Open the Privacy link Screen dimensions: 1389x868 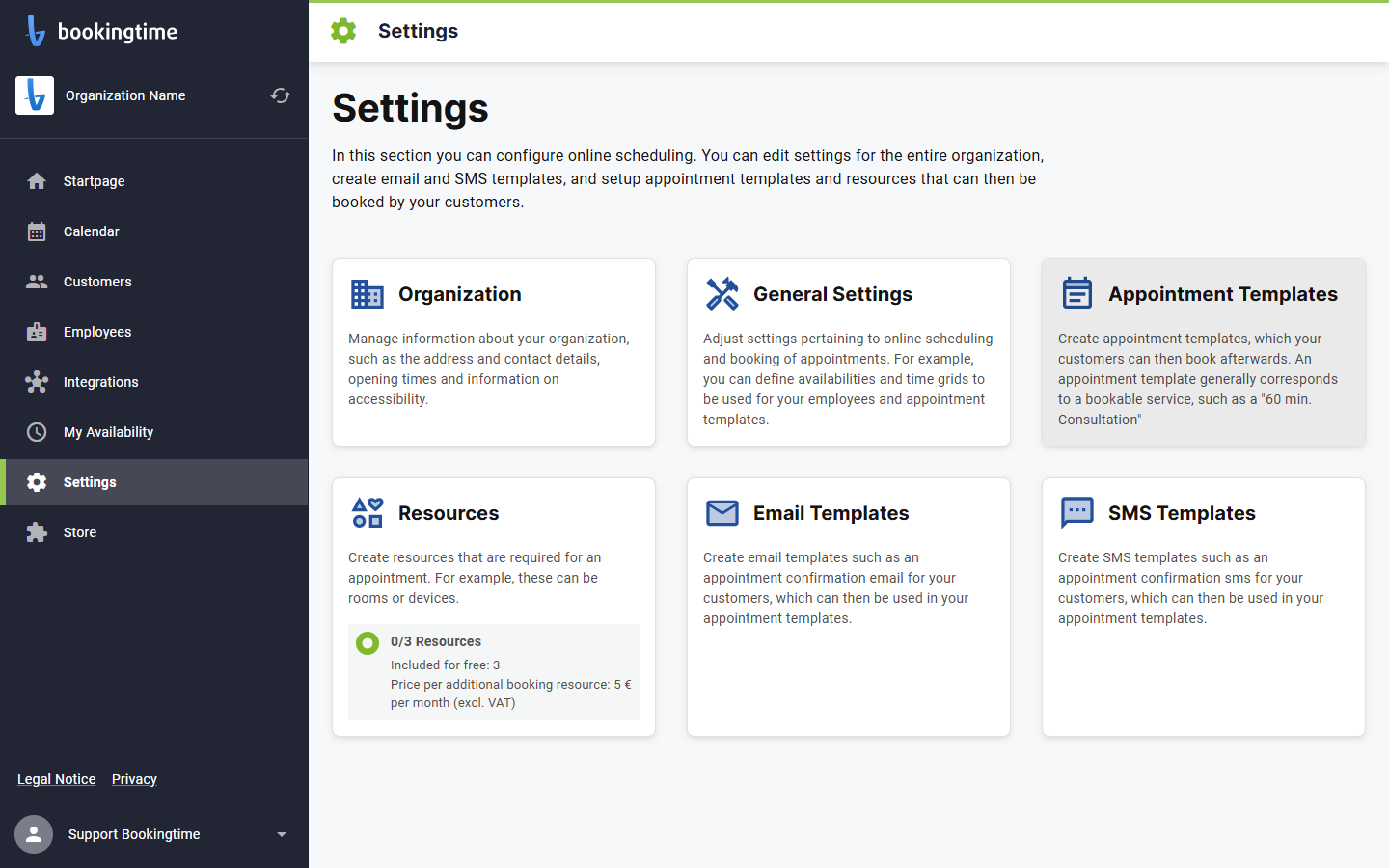click(134, 779)
